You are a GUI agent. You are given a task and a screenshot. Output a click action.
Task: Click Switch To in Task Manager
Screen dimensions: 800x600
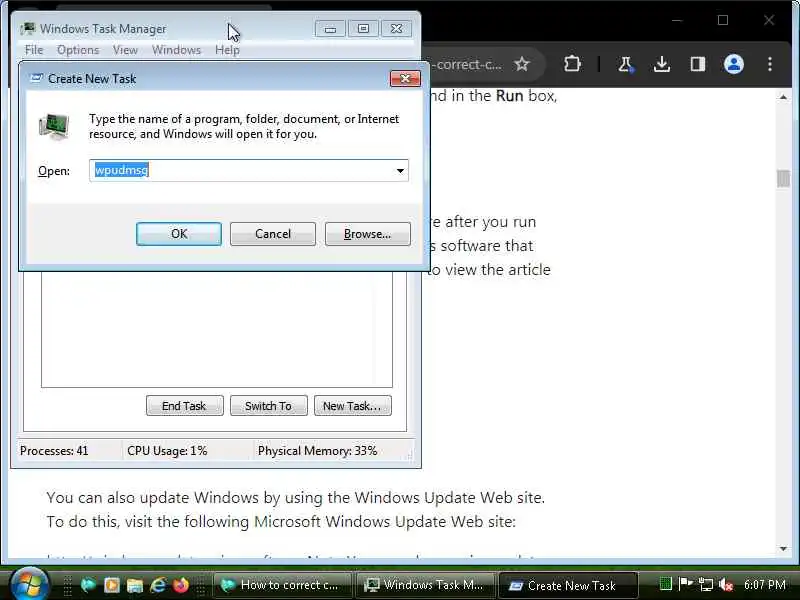(268, 406)
